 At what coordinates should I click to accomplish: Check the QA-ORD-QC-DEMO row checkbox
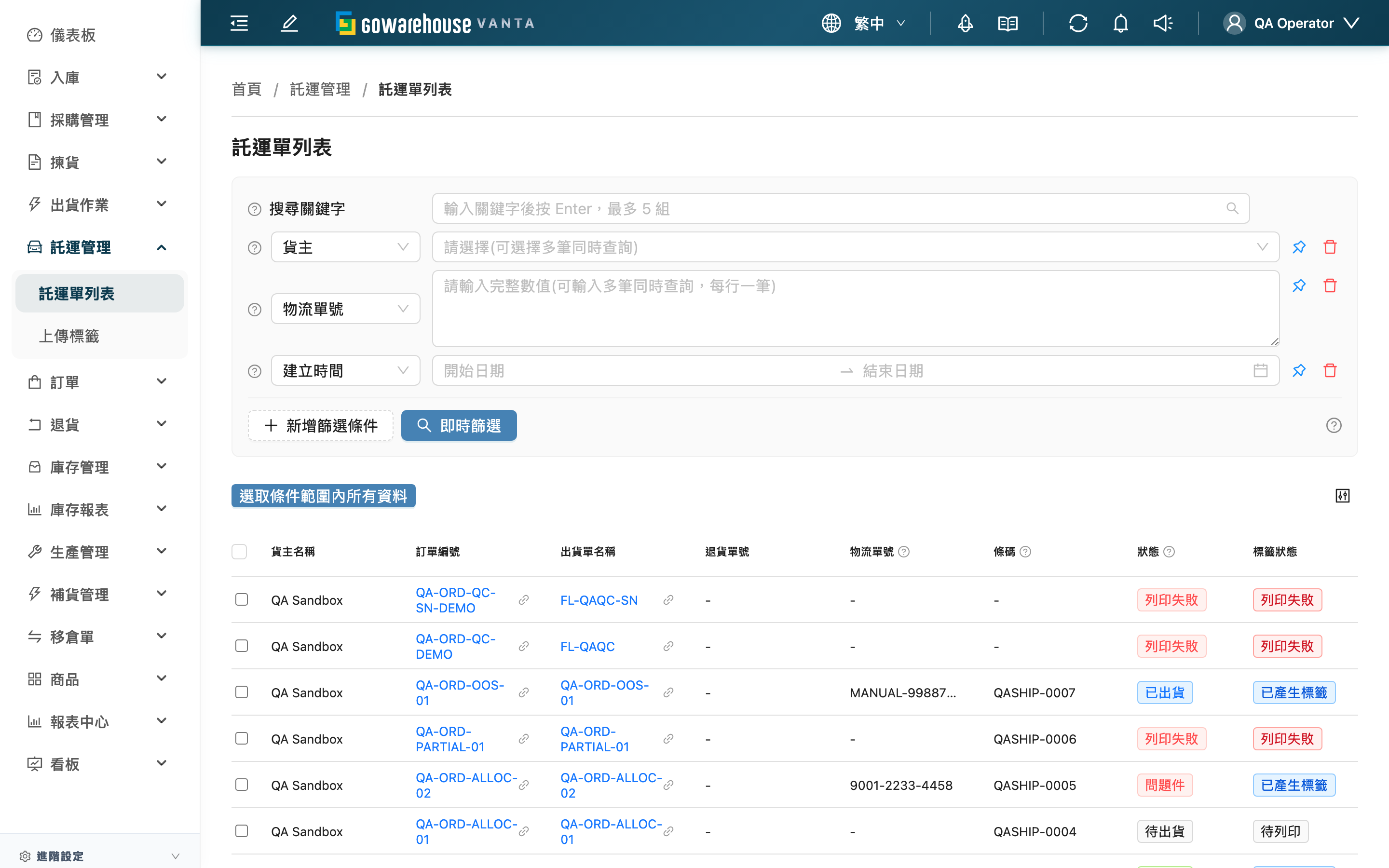242,646
